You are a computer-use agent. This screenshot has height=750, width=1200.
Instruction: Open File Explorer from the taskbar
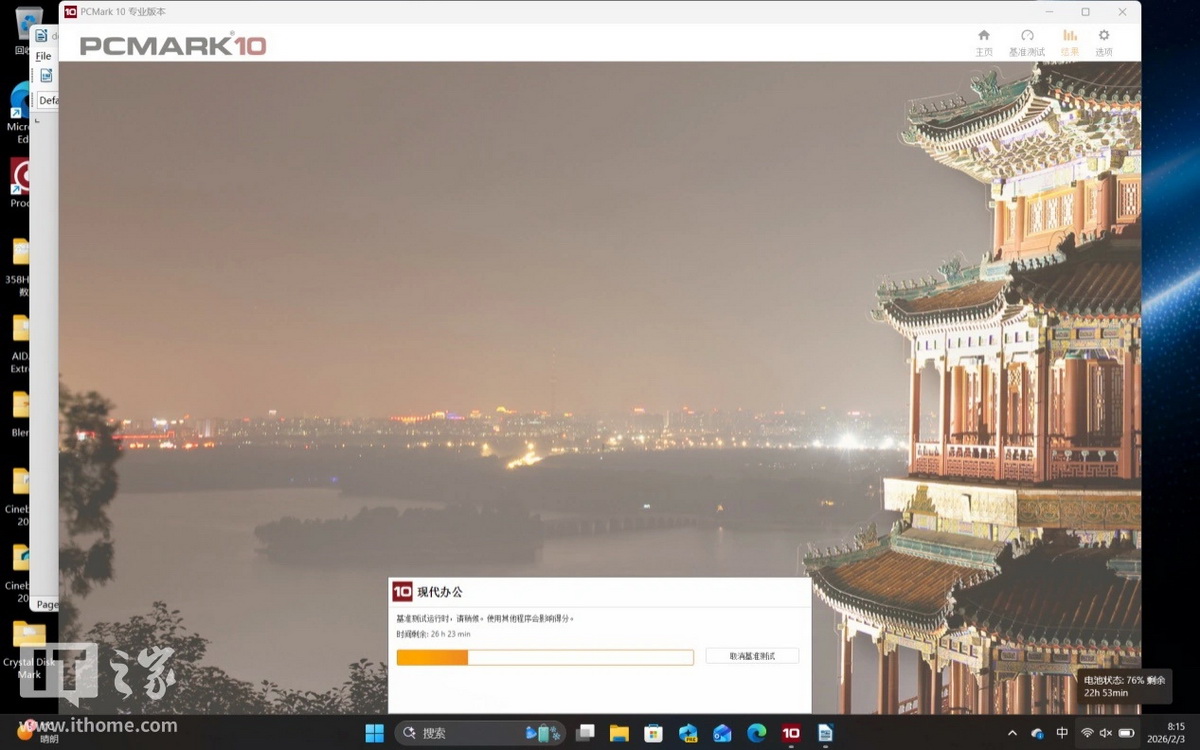click(x=619, y=732)
